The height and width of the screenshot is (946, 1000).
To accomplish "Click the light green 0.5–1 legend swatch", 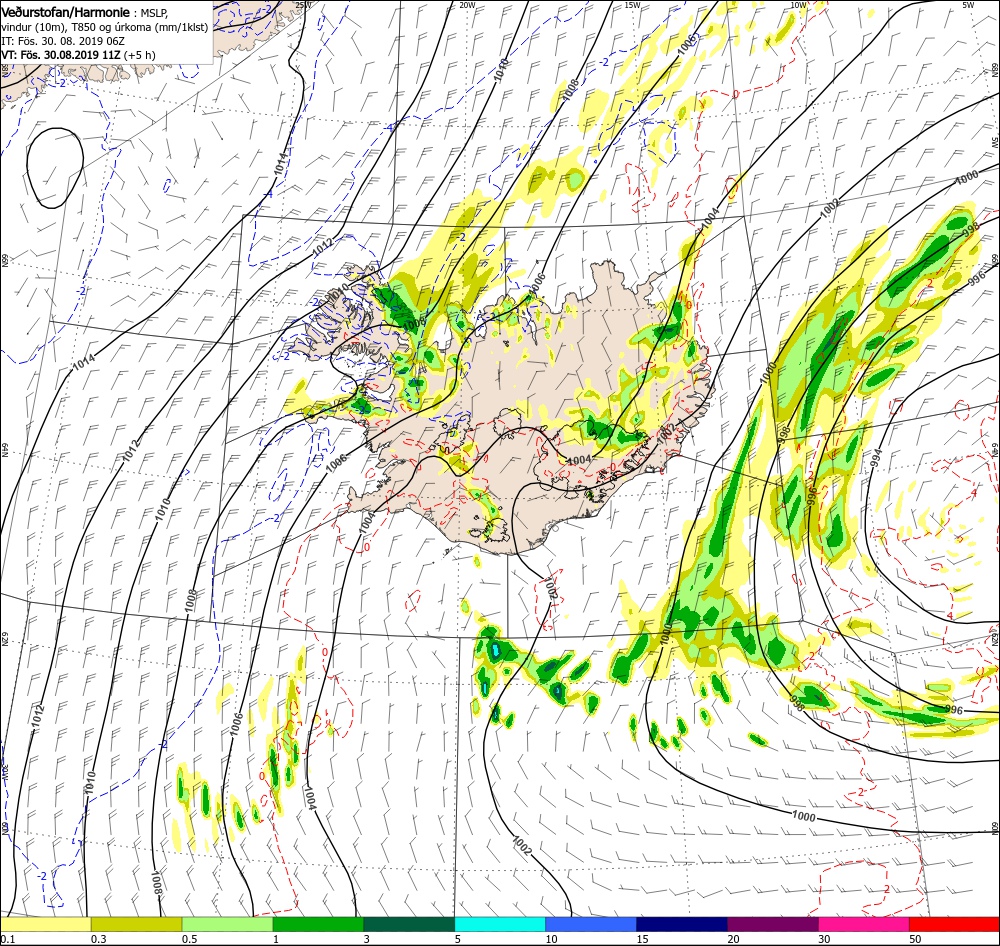I will point(227,924).
